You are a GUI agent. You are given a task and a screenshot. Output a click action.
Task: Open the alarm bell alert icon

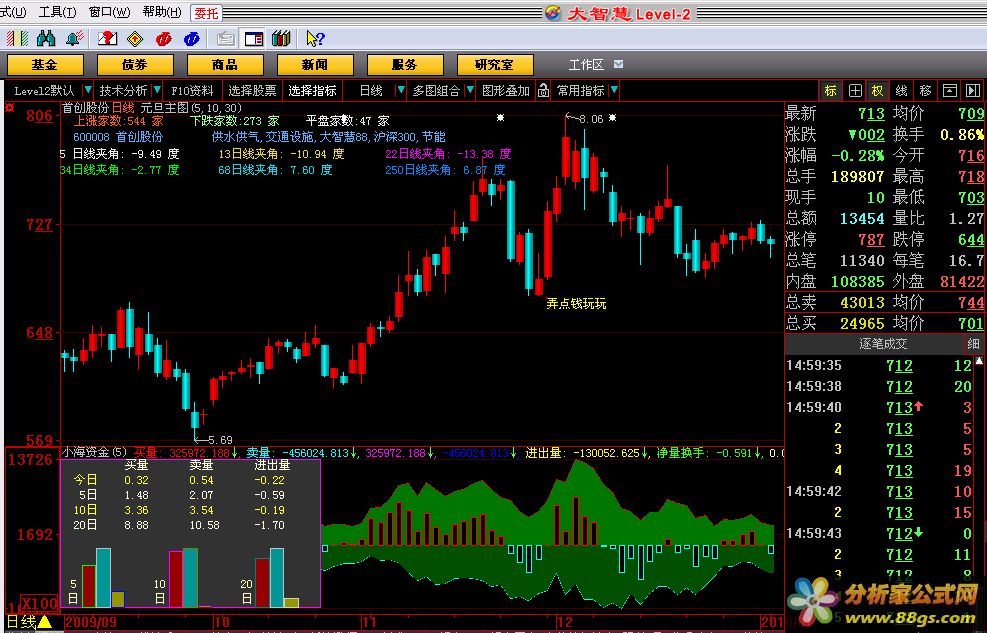pos(75,39)
